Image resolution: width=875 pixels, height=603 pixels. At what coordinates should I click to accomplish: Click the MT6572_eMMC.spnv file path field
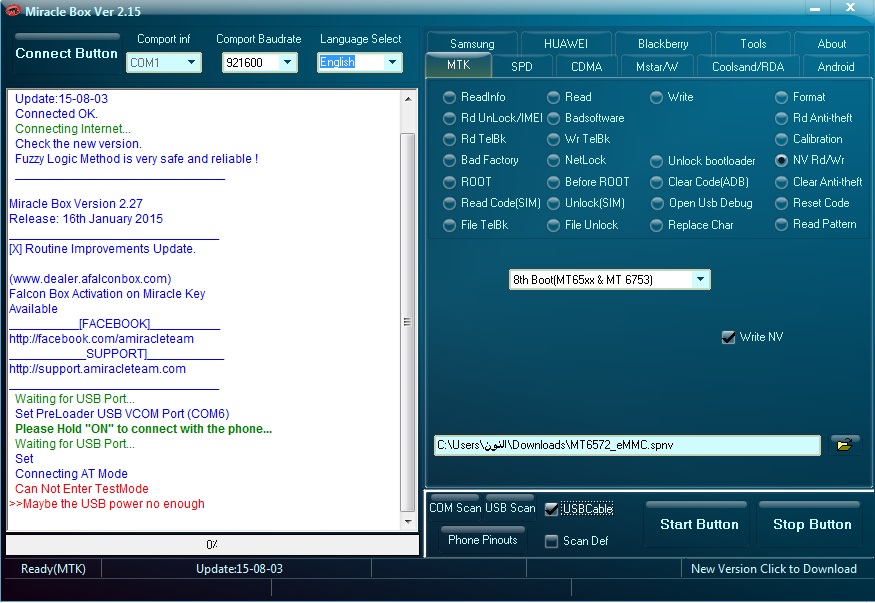click(627, 445)
